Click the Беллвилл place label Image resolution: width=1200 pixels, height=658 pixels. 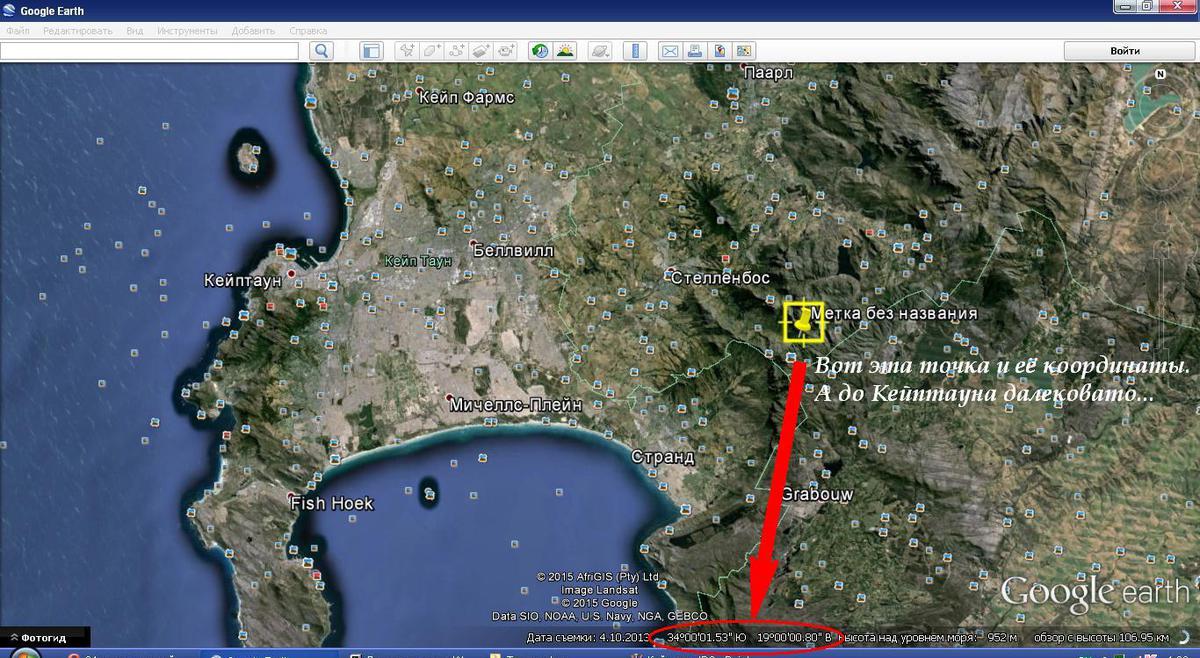[x=512, y=250]
